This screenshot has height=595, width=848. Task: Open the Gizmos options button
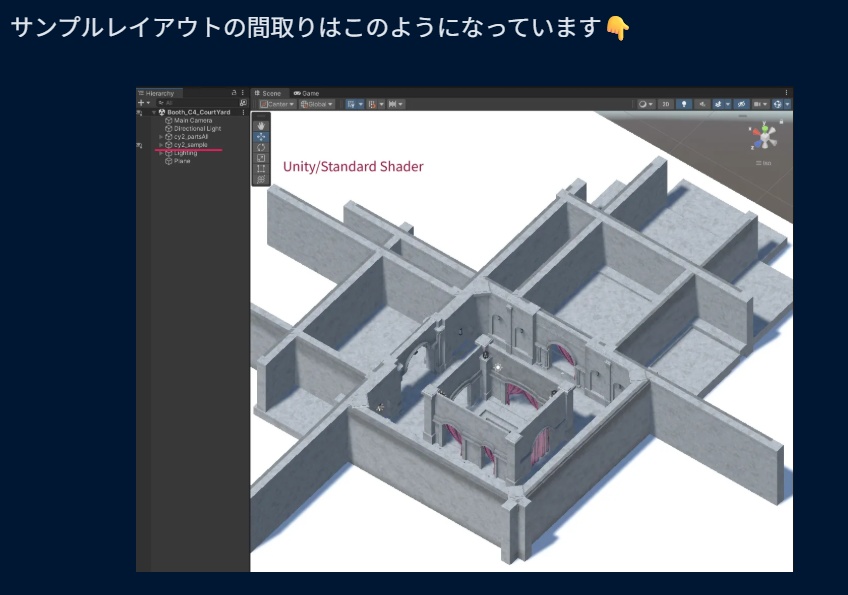[x=777, y=104]
